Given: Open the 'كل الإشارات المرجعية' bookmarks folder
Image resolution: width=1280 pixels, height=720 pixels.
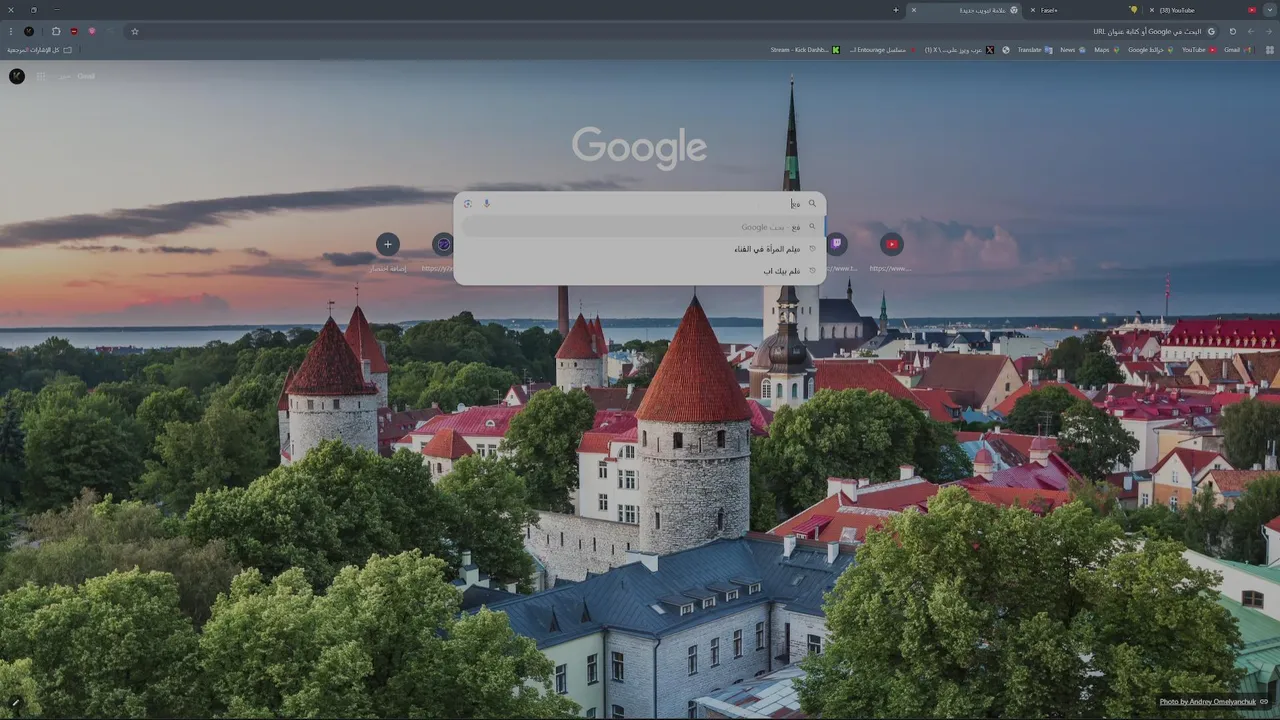Looking at the screenshot, I should 39,50.
